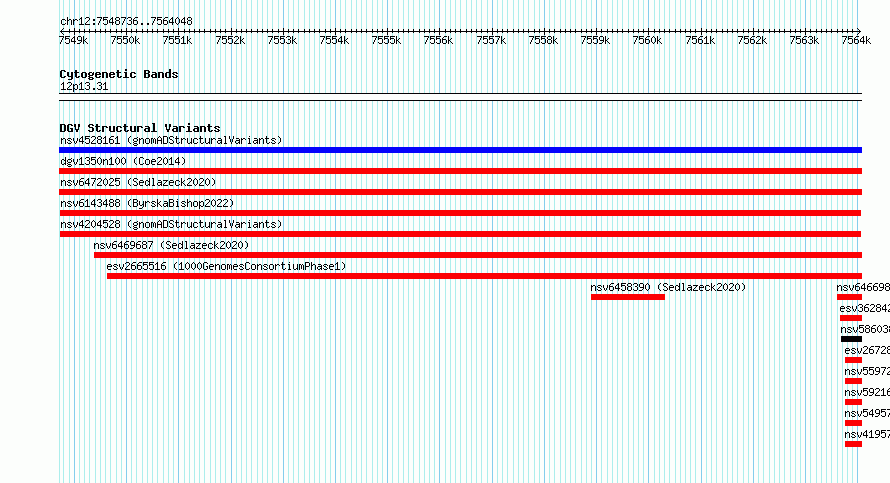Screen dimensions: 890x483
Task: Select the red bar under nsv54957
Action: coord(853,423)
